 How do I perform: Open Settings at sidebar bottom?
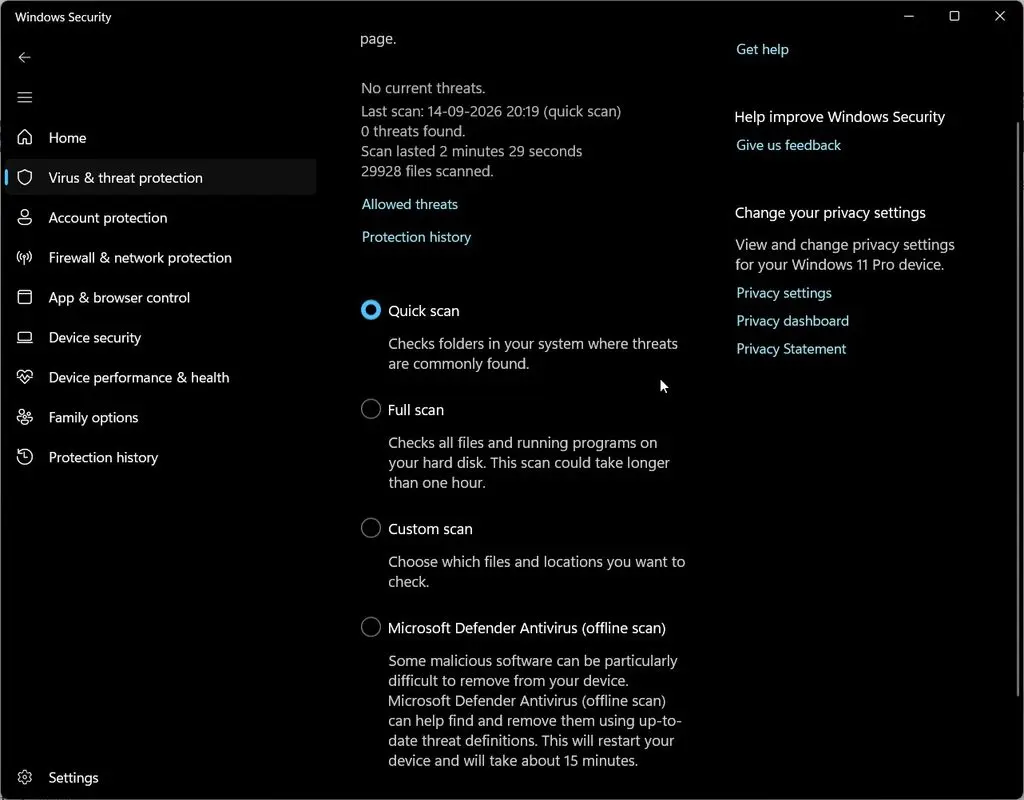coord(160,777)
